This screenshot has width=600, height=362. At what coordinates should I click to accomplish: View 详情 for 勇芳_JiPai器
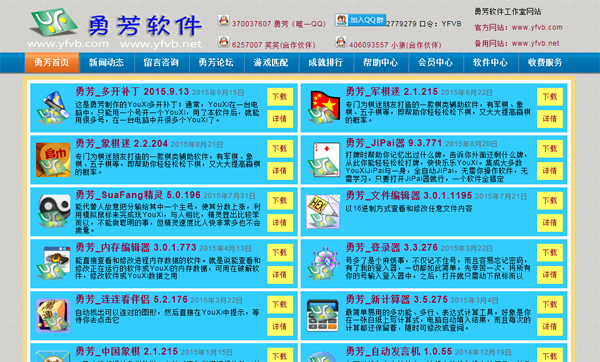tap(550, 171)
